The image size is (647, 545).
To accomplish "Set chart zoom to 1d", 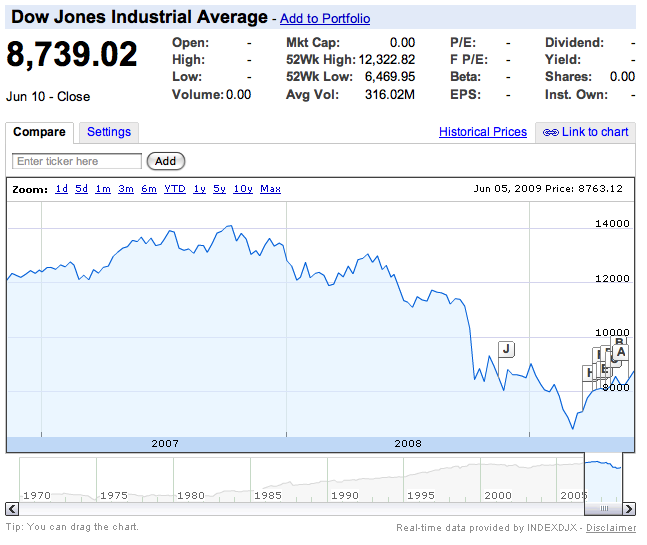I will [62, 189].
